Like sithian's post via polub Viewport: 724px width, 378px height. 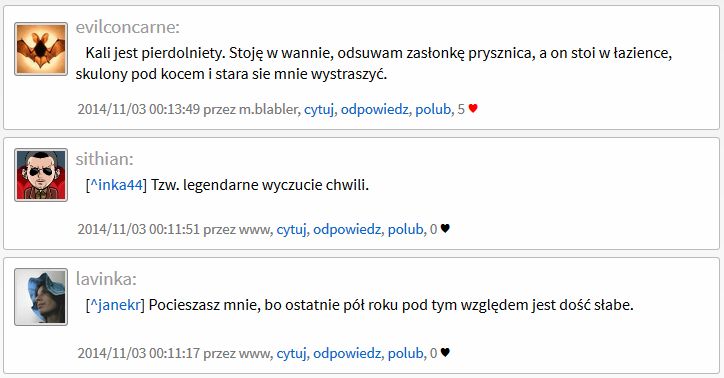(405, 229)
